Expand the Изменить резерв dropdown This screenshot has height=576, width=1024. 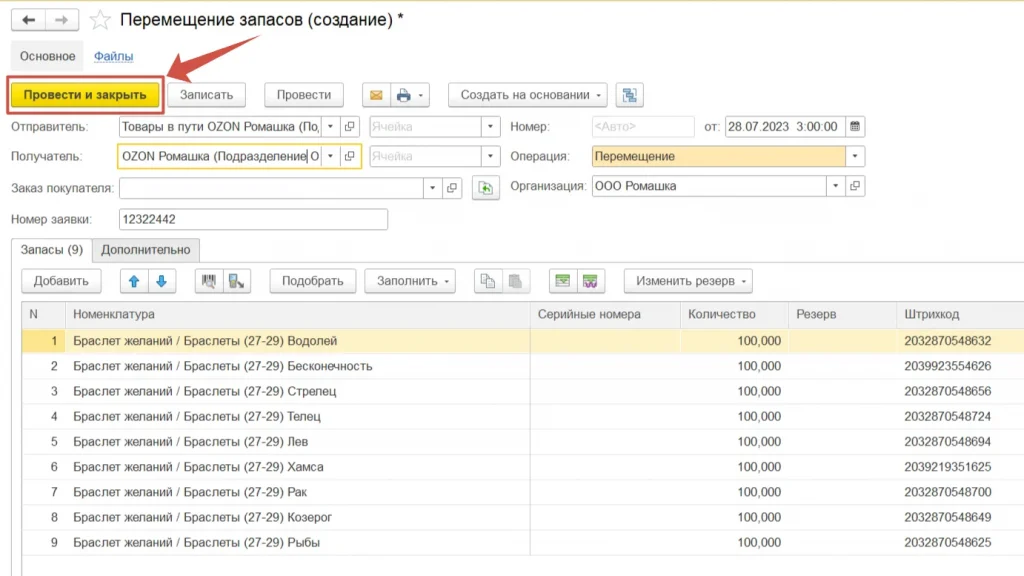687,281
